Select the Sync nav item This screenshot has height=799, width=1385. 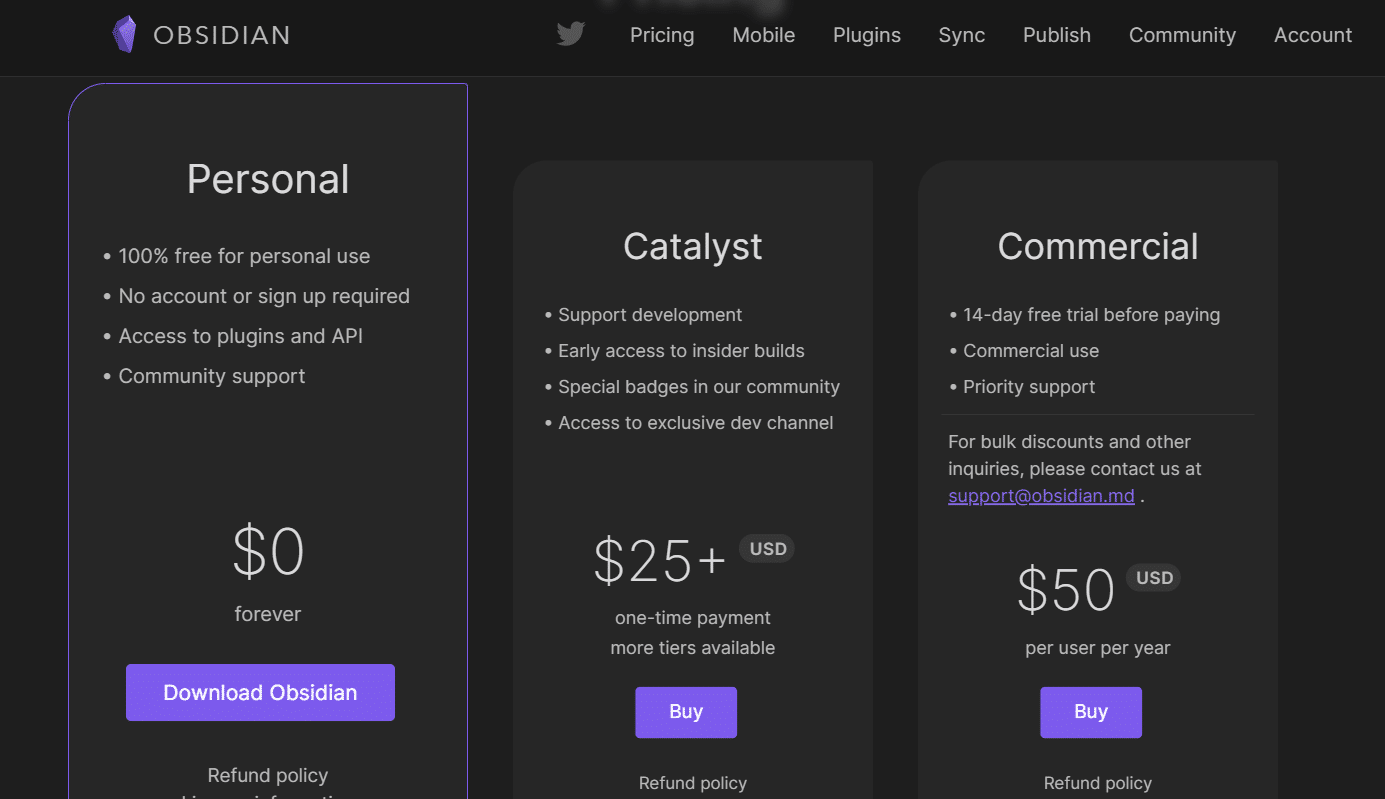(x=962, y=35)
